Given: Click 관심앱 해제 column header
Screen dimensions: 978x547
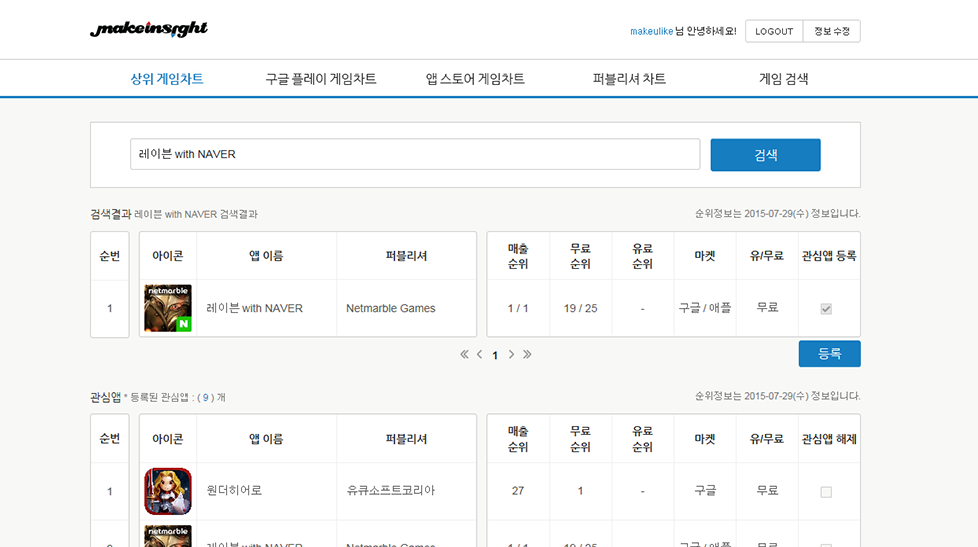Looking at the screenshot, I should (829, 439).
